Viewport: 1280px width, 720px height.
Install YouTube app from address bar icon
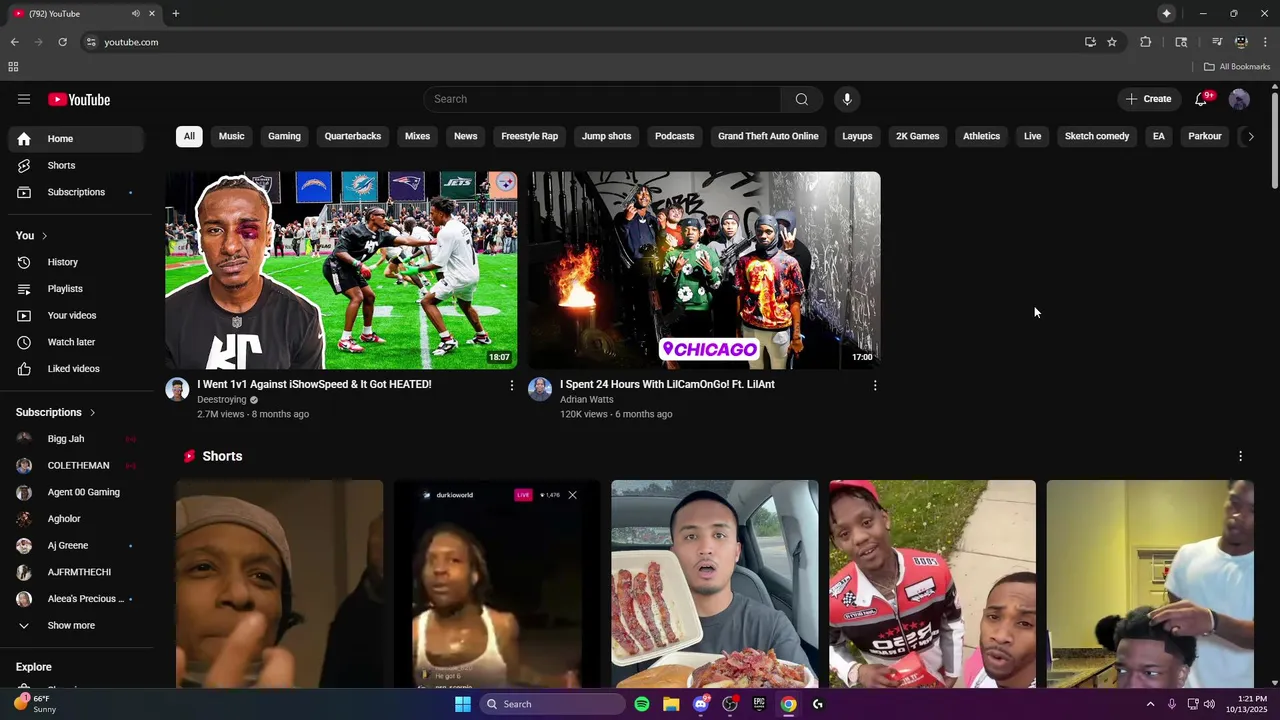click(1090, 42)
